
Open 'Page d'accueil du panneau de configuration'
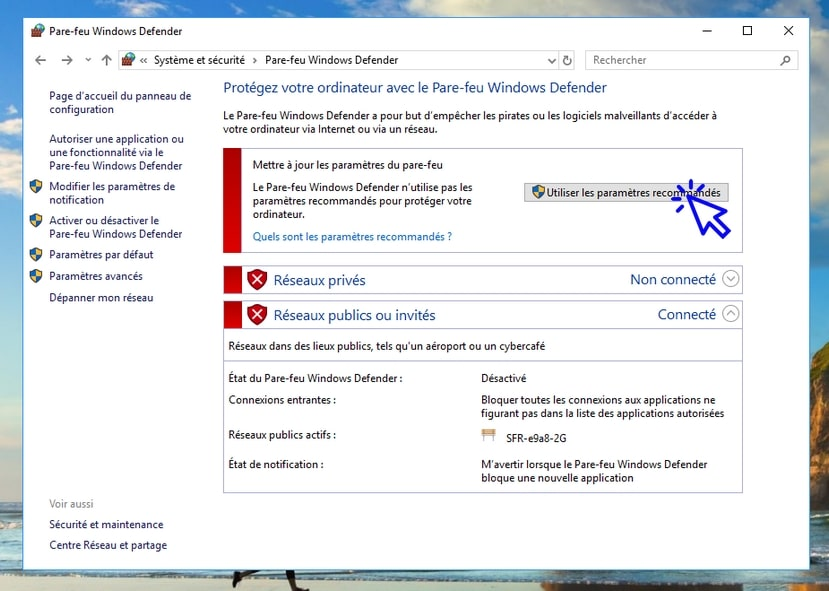click(x=120, y=103)
